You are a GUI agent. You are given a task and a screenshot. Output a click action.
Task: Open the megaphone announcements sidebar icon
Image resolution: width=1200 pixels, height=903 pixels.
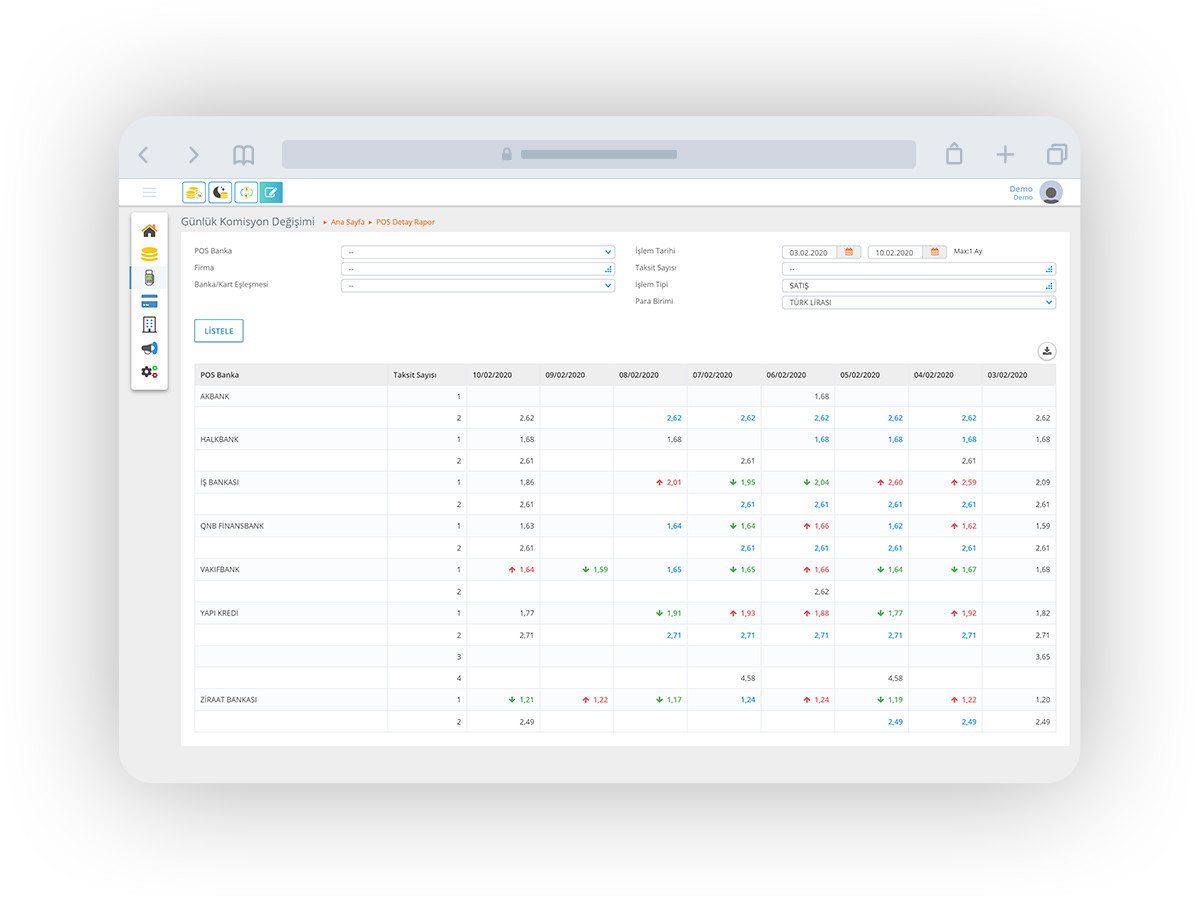[149, 348]
